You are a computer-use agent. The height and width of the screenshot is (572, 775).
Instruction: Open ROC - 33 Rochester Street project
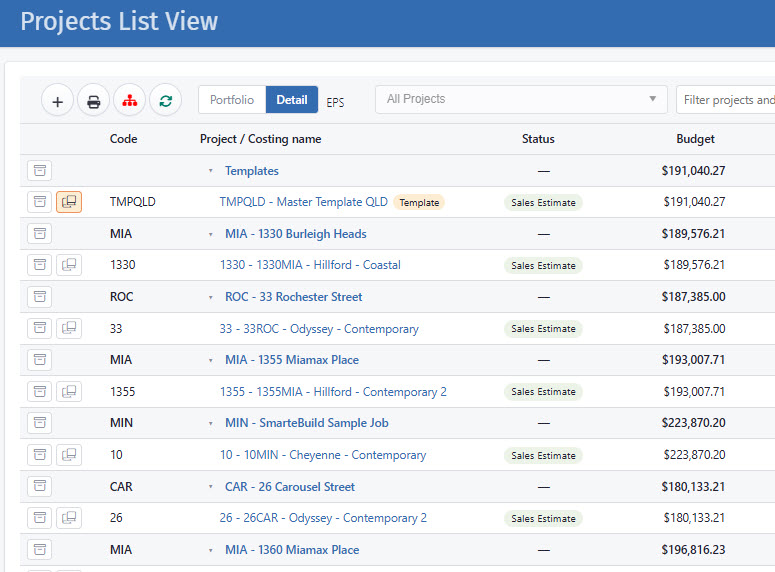(294, 297)
